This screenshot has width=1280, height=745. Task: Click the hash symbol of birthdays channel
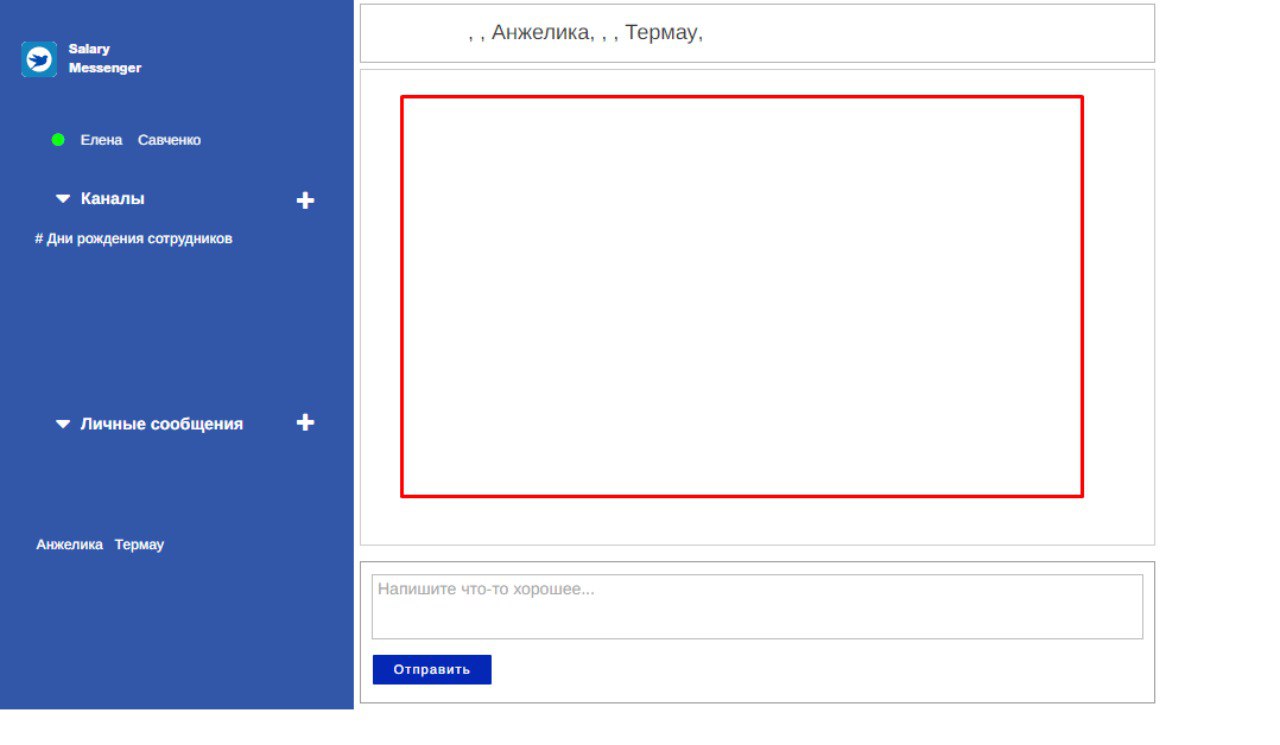[x=39, y=239]
